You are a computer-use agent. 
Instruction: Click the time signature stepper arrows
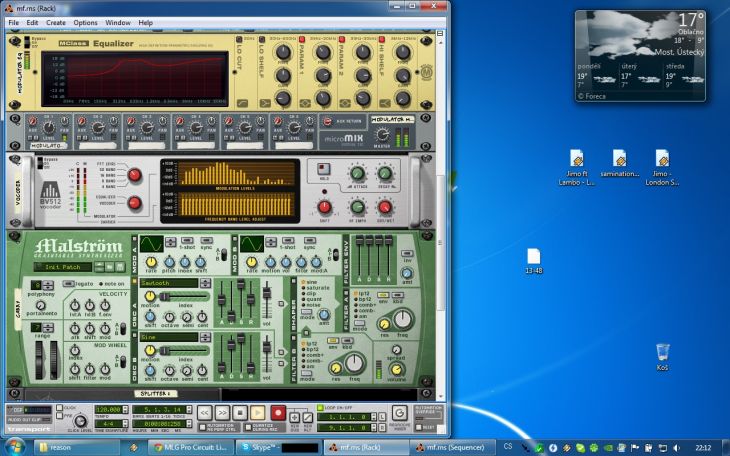pos(125,424)
